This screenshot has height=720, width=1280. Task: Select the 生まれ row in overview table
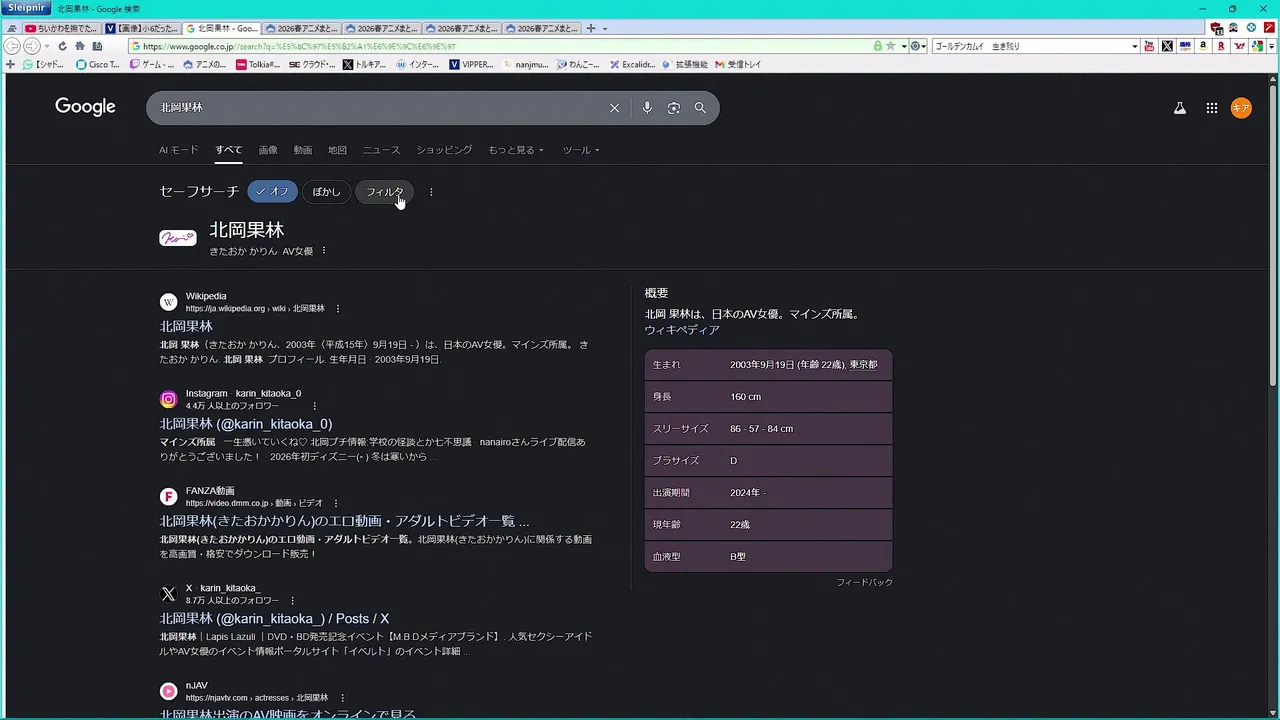click(x=768, y=365)
